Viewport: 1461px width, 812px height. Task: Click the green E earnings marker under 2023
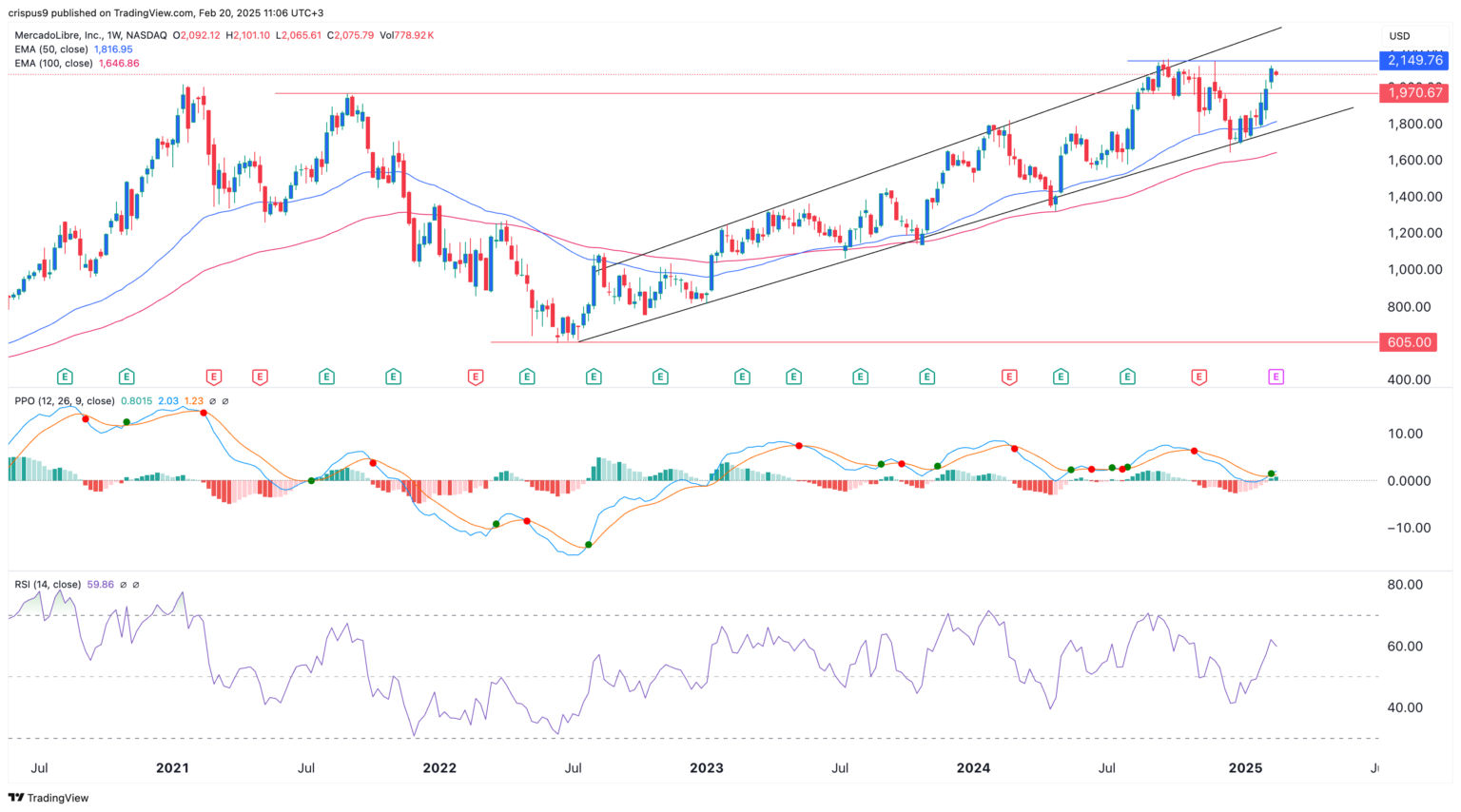pyautogui.click(x=741, y=377)
